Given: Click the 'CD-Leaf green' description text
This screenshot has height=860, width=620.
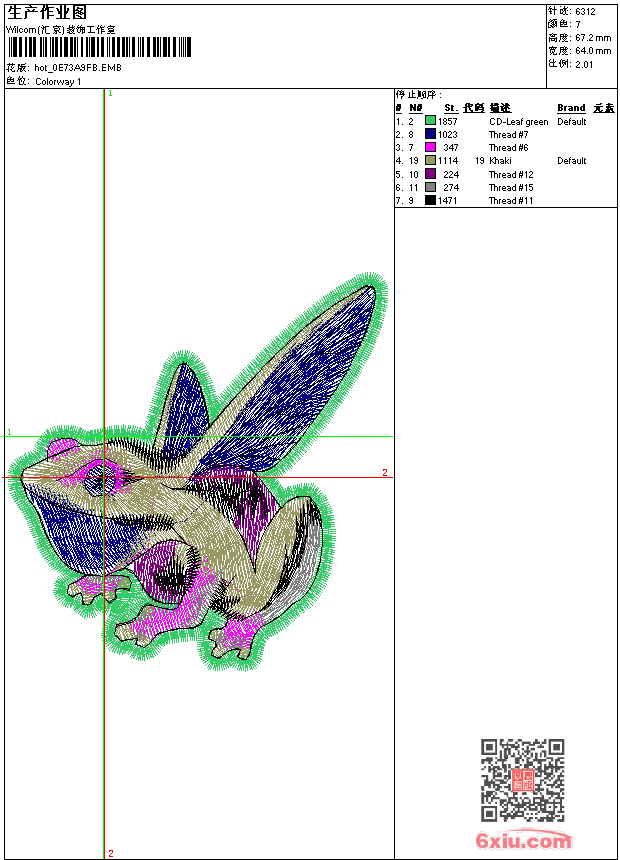Looking at the screenshot, I should click(x=518, y=122).
